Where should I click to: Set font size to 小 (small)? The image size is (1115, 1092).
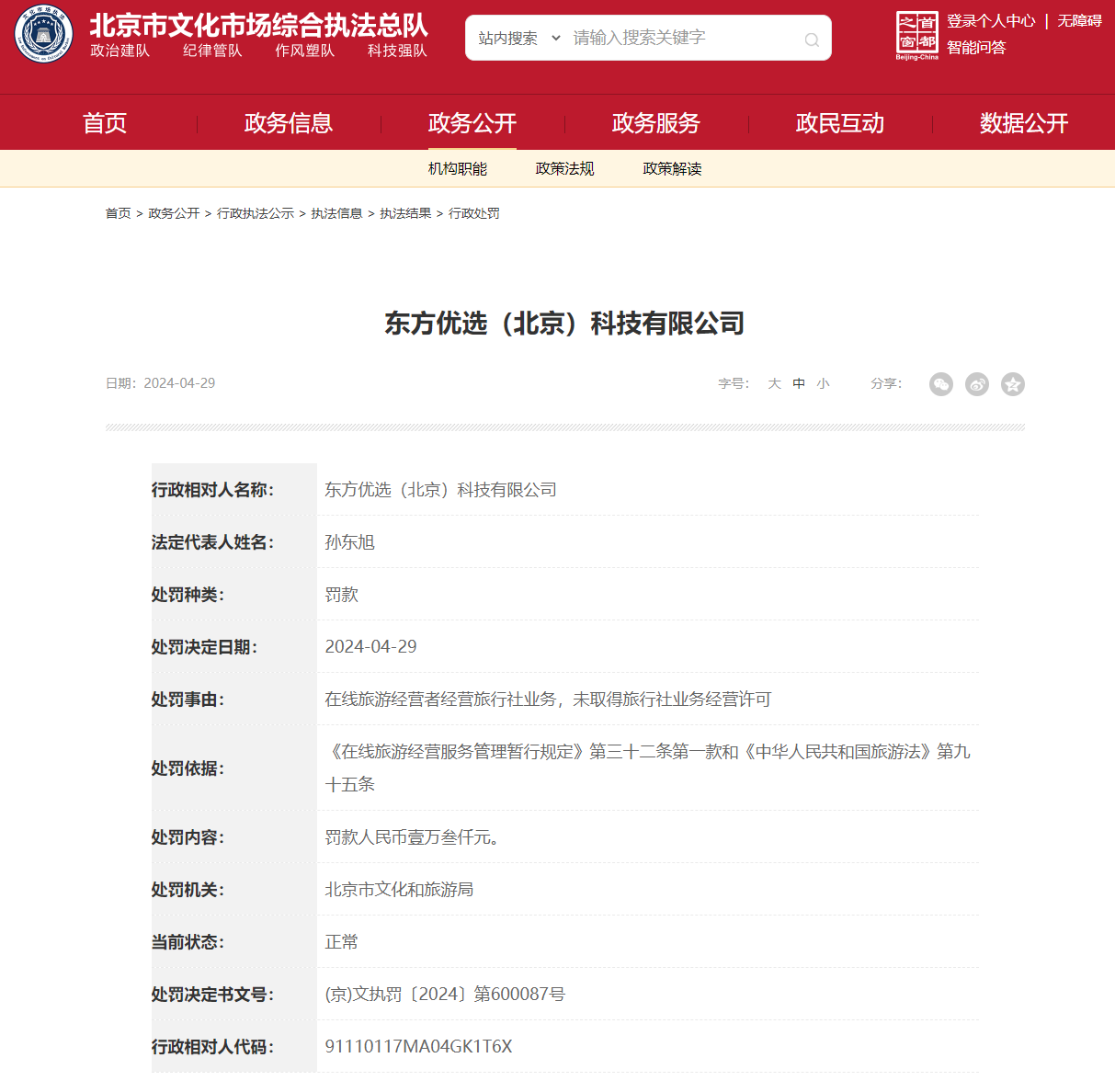click(823, 384)
